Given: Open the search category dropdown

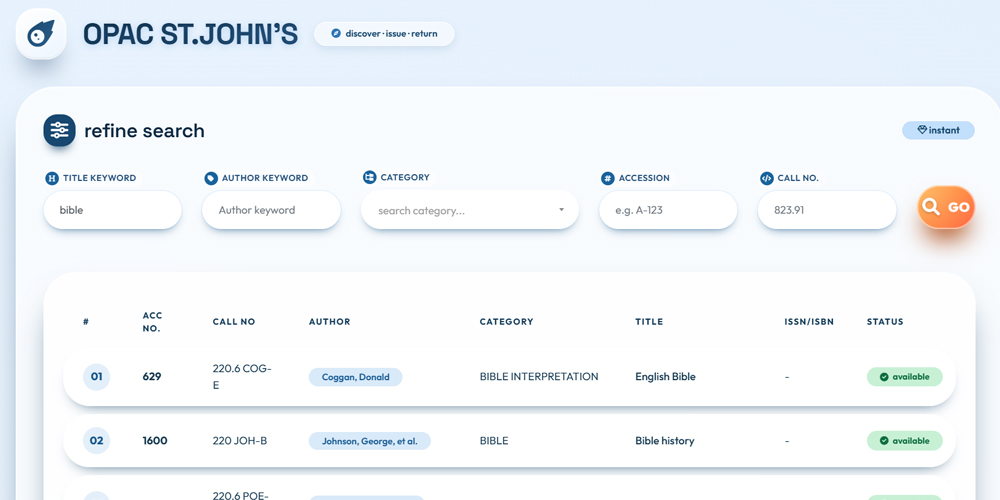Looking at the screenshot, I should (x=469, y=210).
